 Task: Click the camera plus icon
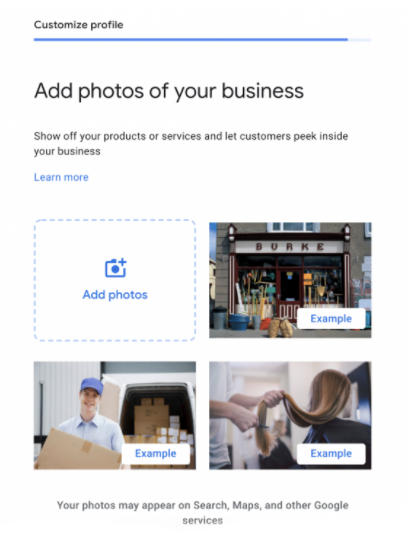point(115,268)
